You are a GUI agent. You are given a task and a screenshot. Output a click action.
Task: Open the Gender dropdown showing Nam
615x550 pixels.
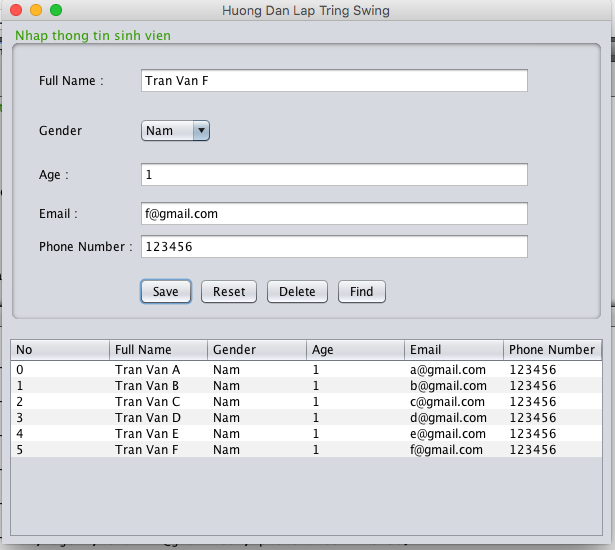[175, 130]
